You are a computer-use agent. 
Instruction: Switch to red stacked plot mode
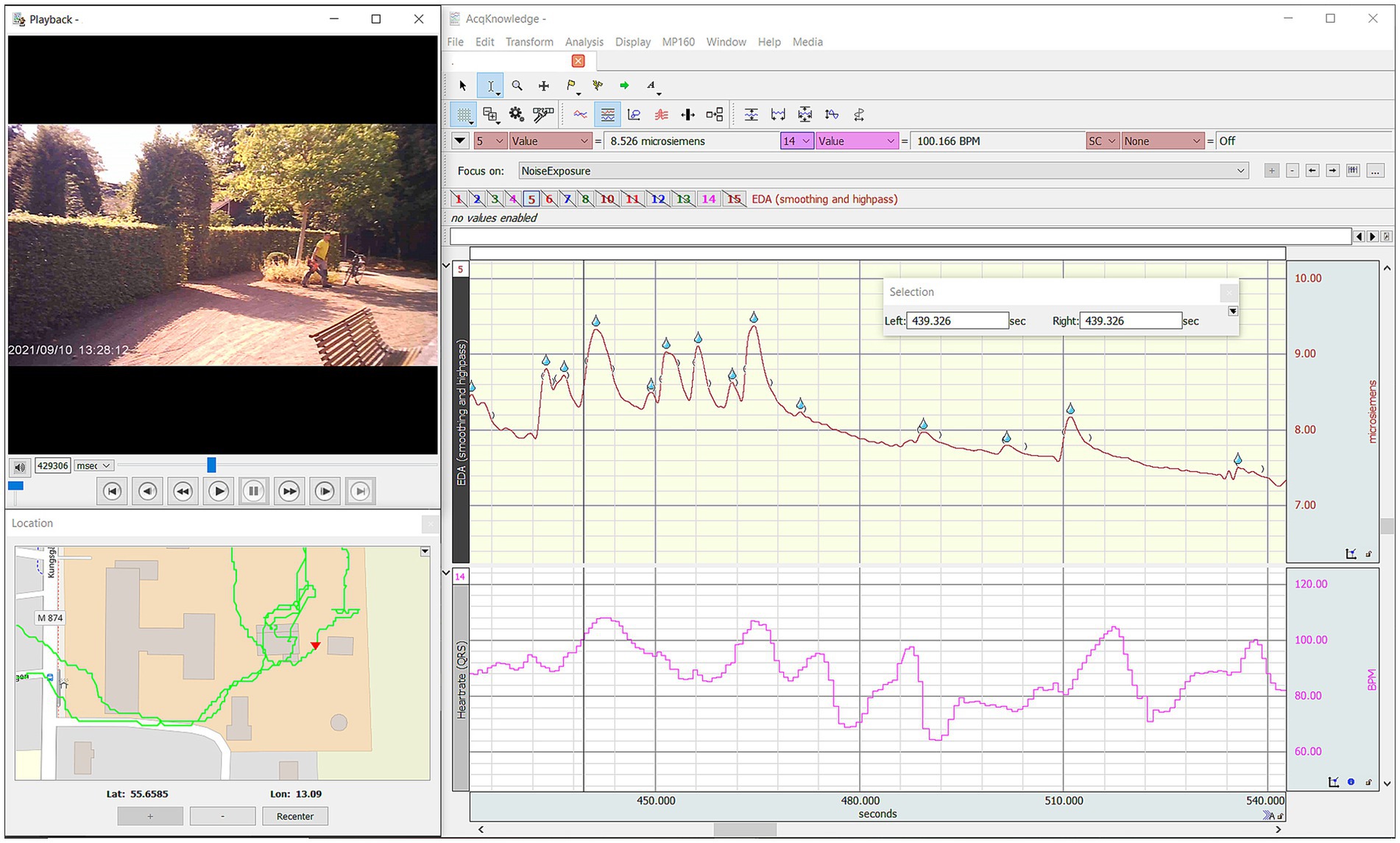click(661, 115)
